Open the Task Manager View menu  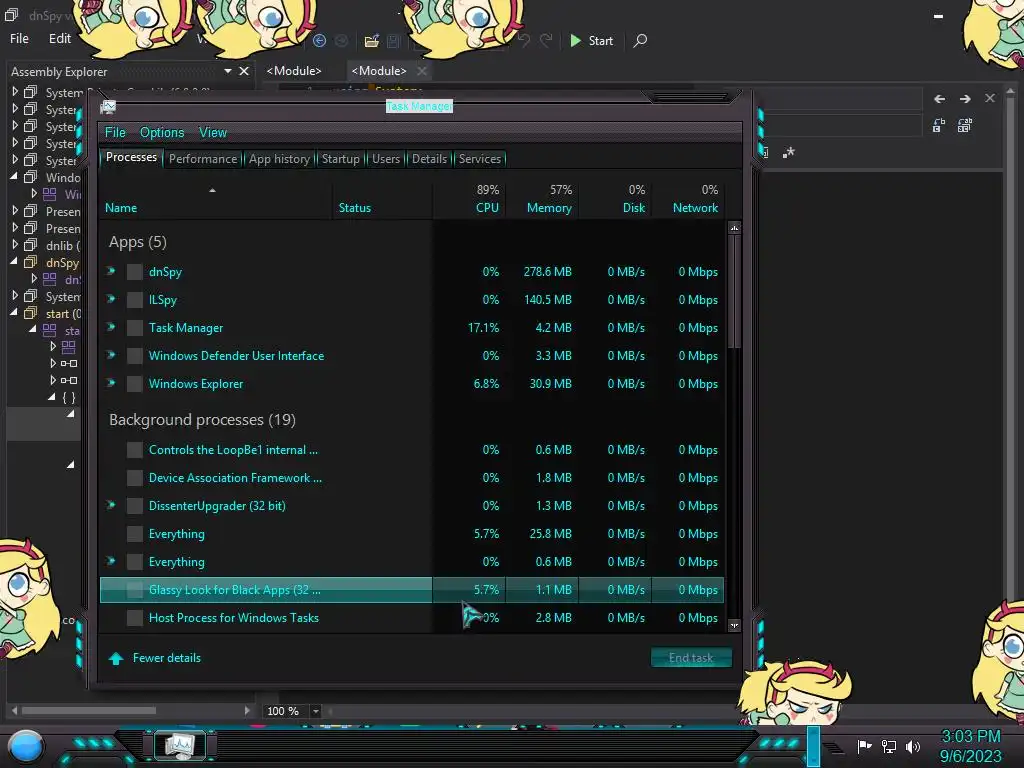coord(213,133)
